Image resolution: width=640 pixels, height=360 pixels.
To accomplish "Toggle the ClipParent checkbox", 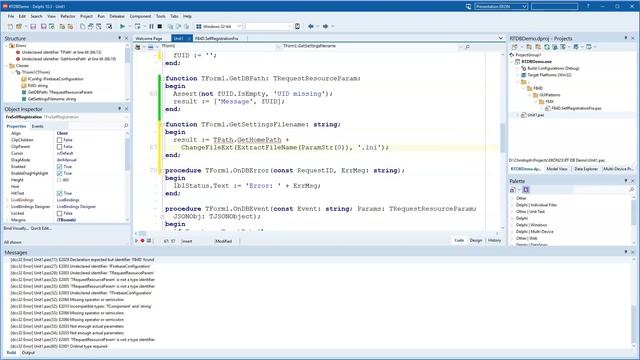I will coord(60,147).
